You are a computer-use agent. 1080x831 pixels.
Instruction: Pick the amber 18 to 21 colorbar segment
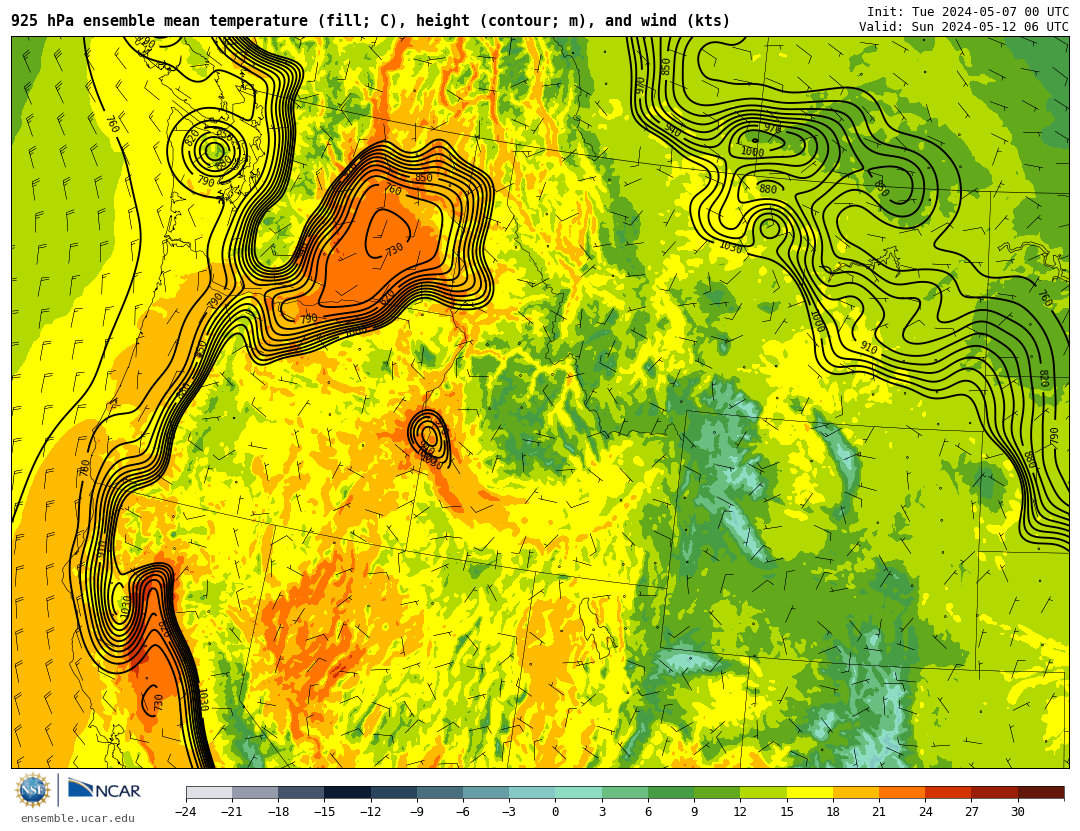pos(855,792)
